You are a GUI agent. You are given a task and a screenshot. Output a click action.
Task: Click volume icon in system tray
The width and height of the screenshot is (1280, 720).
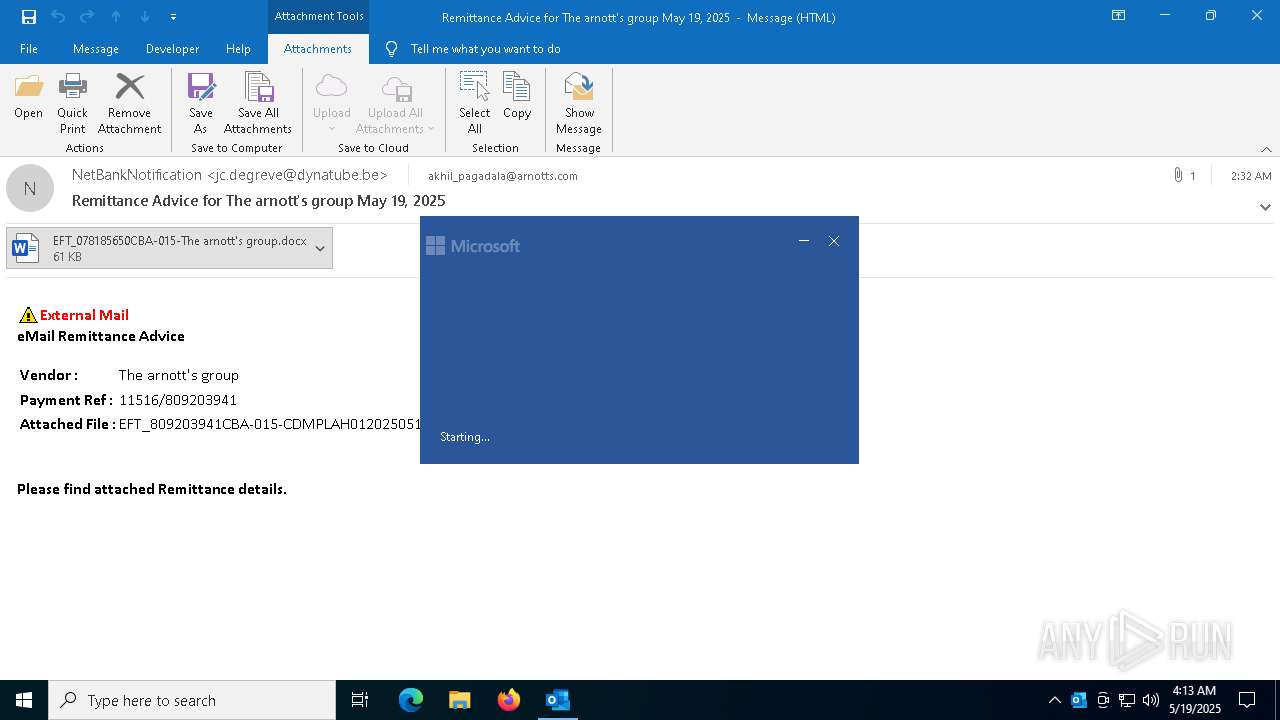click(1151, 700)
